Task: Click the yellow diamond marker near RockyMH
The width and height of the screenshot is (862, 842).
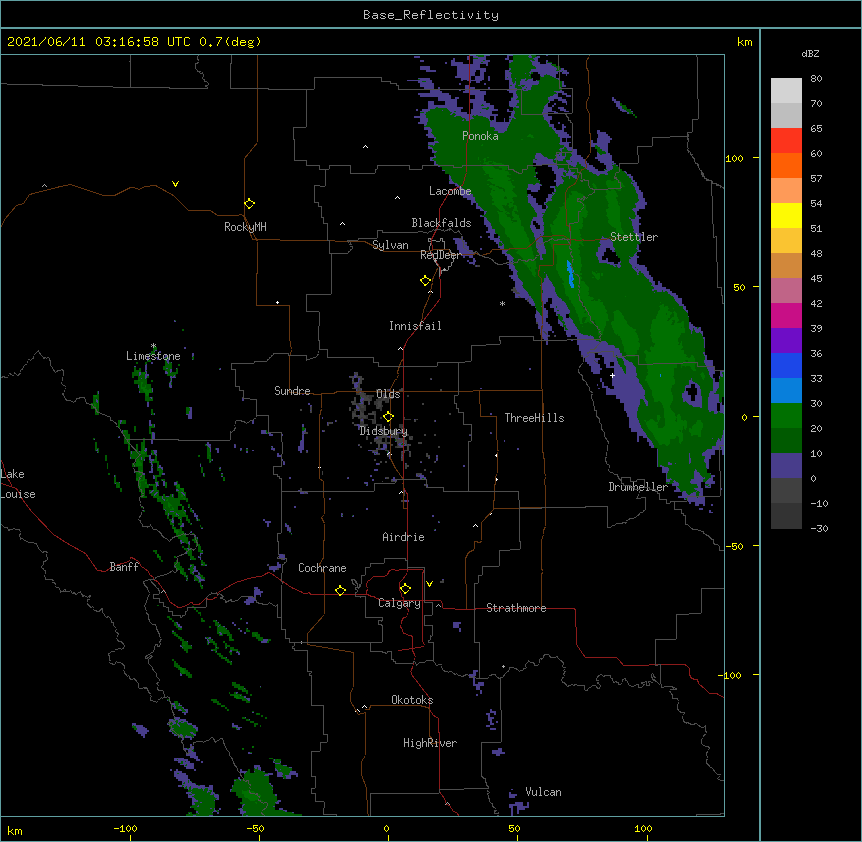Action: coord(249,204)
